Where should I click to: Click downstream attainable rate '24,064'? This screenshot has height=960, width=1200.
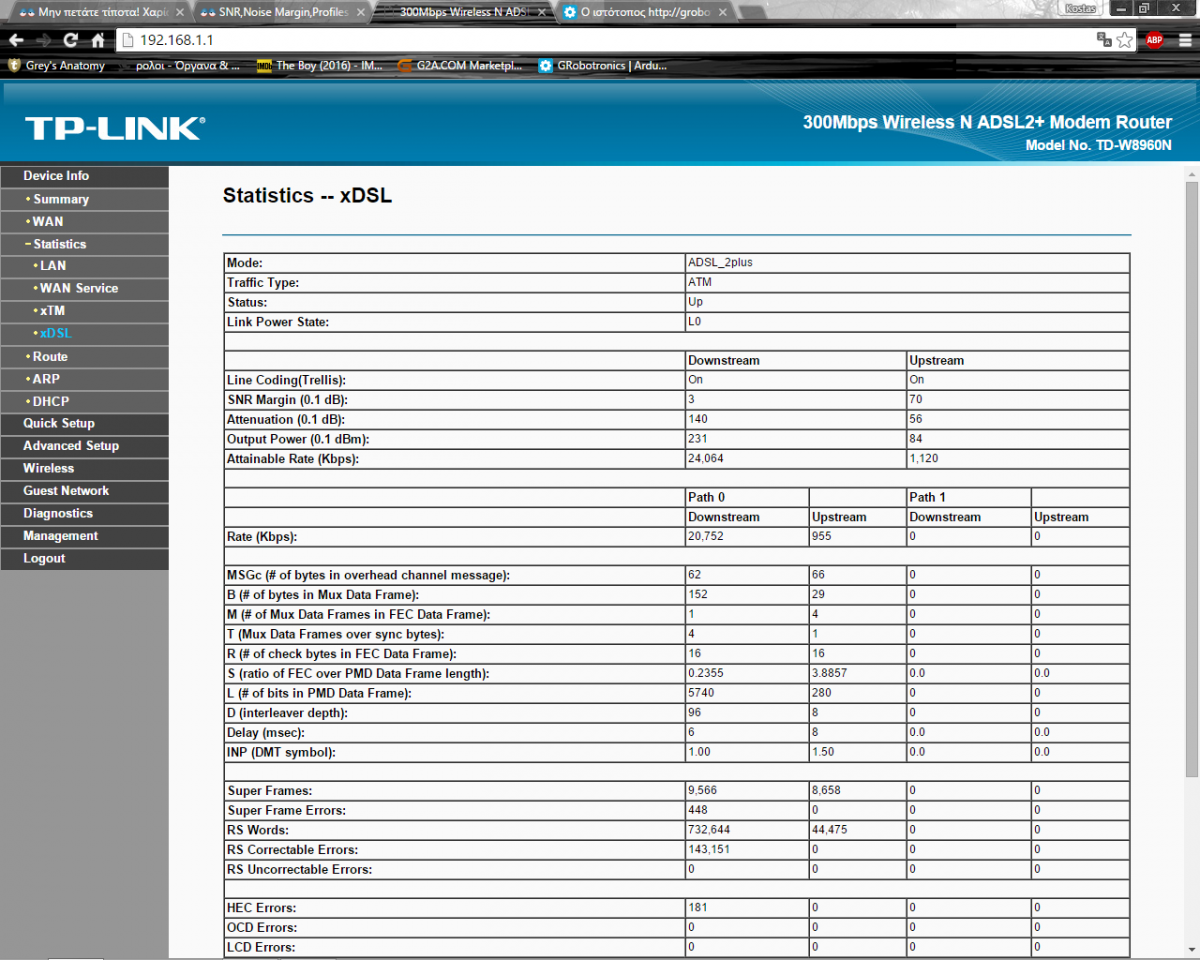click(707, 459)
